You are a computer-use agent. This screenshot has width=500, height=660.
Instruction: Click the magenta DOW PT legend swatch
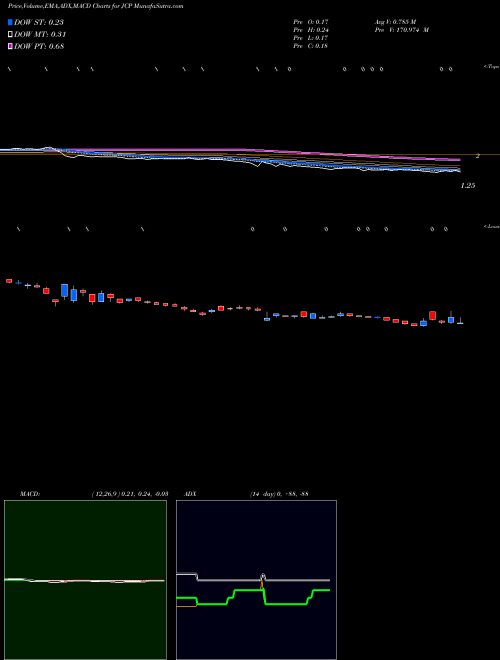pos(10,46)
